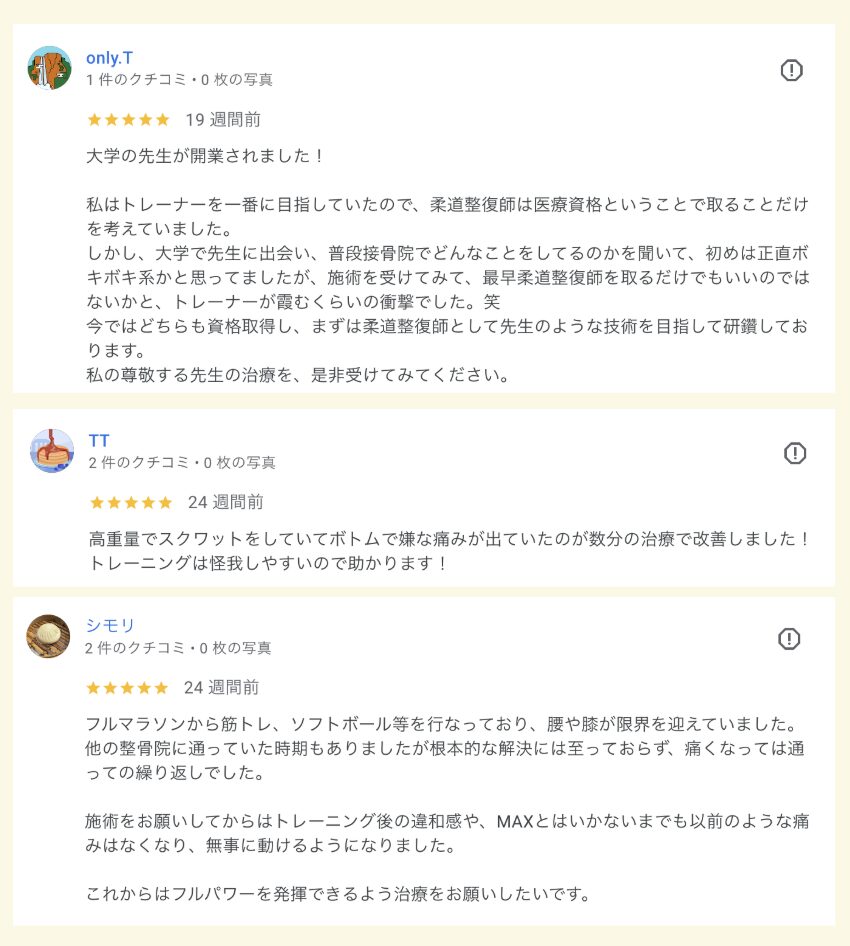Open TT's pancake profile picture

[52, 451]
